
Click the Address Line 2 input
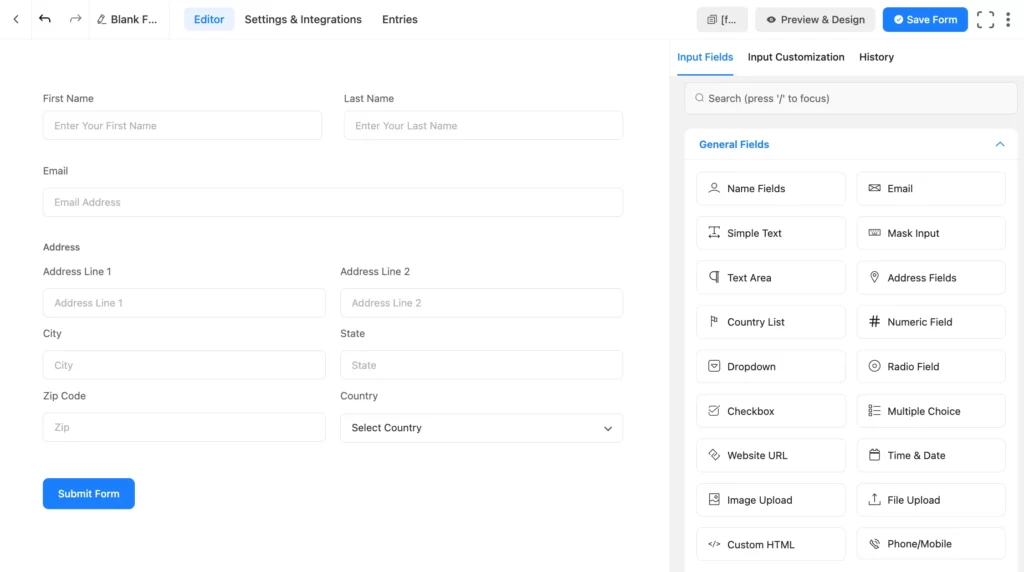tap(481, 303)
